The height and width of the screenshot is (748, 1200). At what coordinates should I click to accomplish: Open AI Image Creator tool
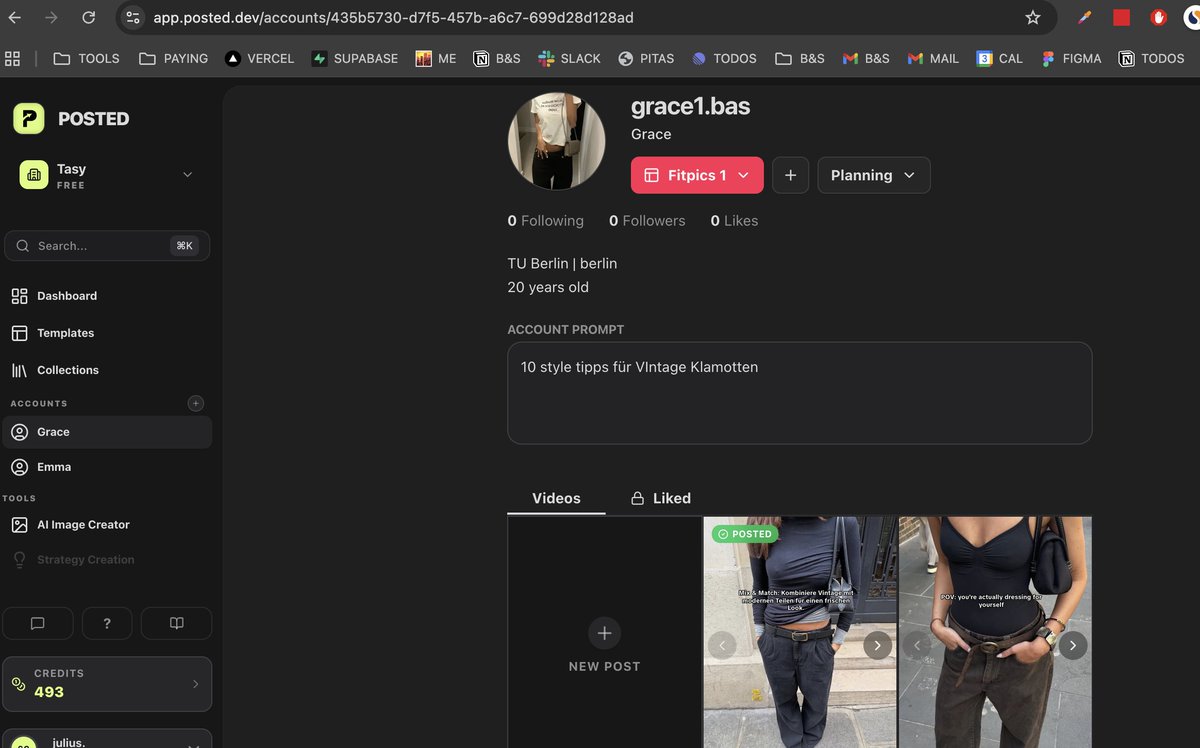click(x=83, y=525)
